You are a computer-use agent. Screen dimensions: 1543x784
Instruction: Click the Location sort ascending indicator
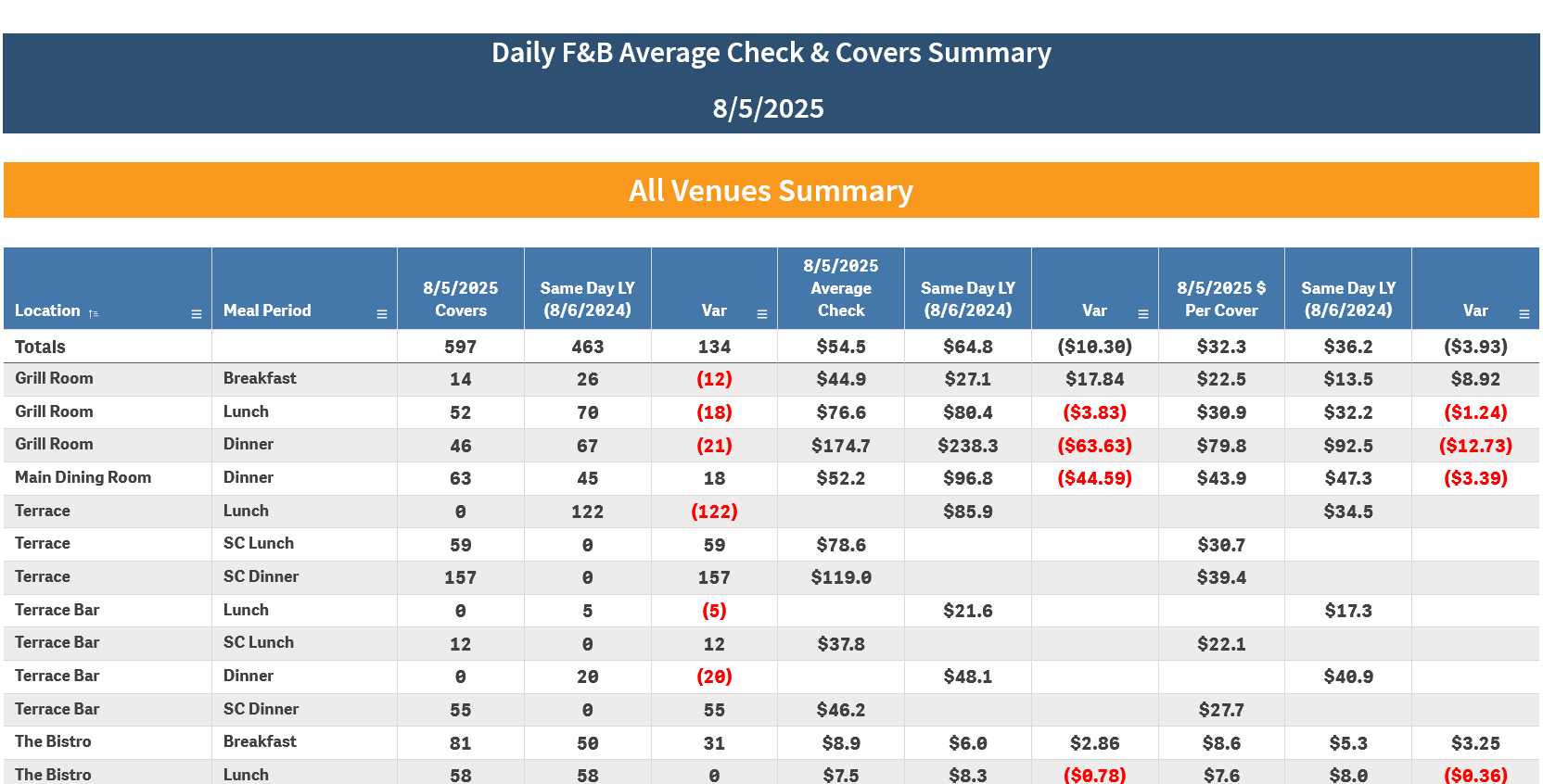(93, 314)
